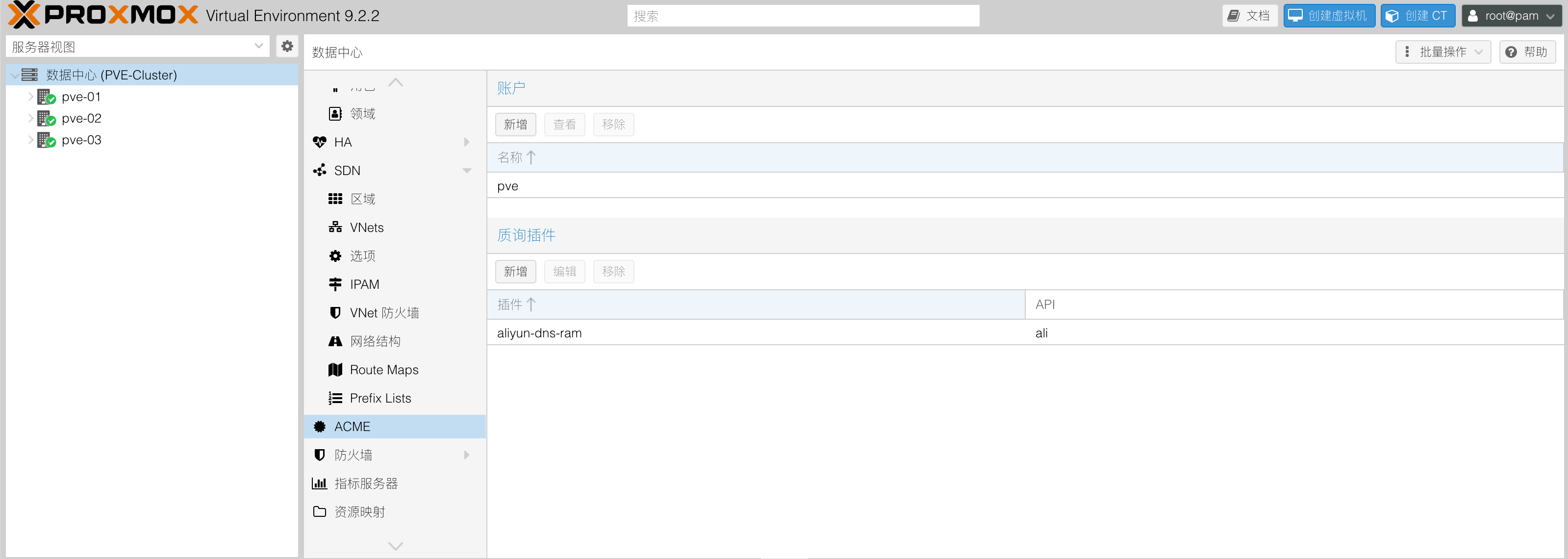Add a new challenge plugin (新增)
The height and width of the screenshot is (559, 1568).
[x=516, y=272]
